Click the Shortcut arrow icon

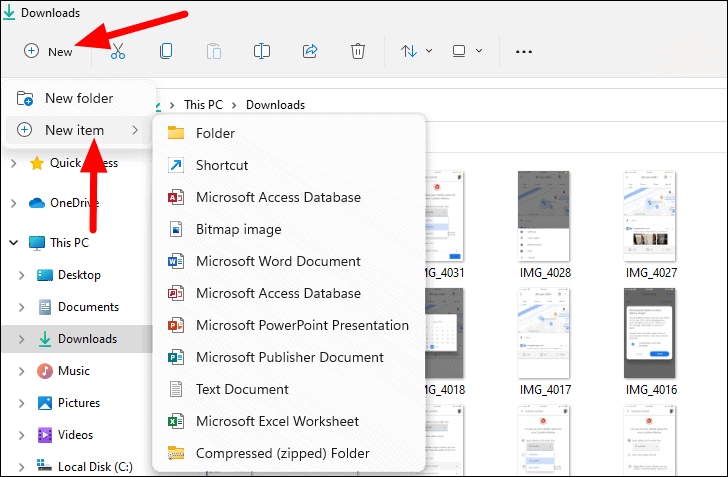point(176,165)
